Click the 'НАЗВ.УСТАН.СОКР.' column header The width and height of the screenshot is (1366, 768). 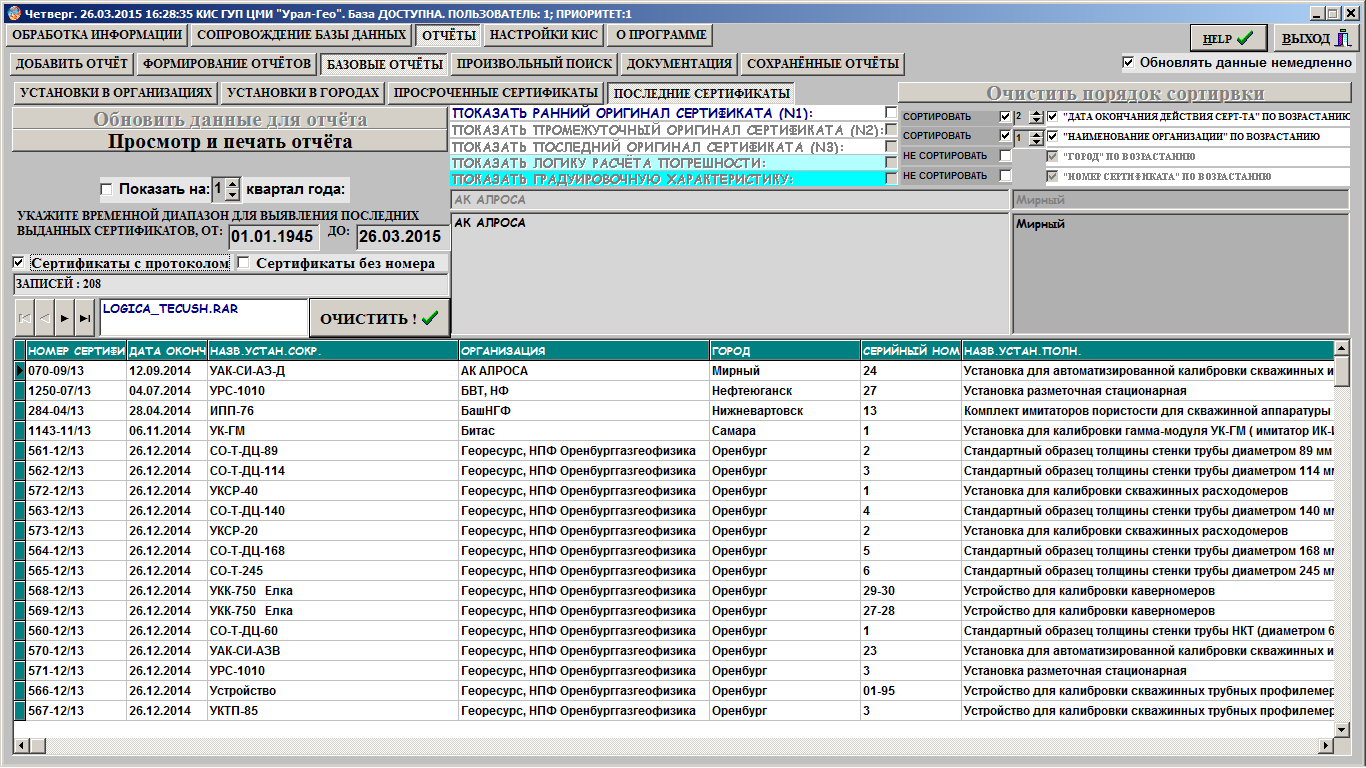coord(333,351)
